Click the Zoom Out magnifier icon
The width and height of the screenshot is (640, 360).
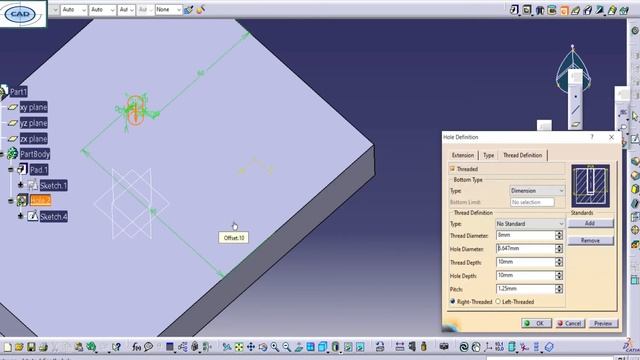[287, 347]
